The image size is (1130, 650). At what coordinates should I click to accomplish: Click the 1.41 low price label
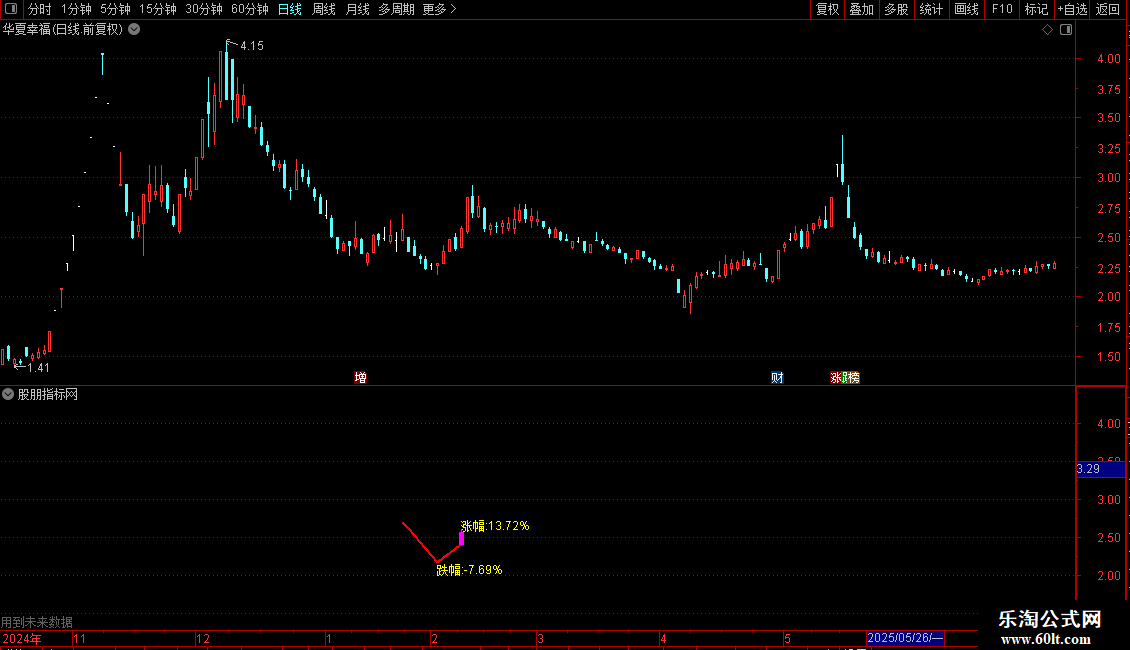click(38, 368)
